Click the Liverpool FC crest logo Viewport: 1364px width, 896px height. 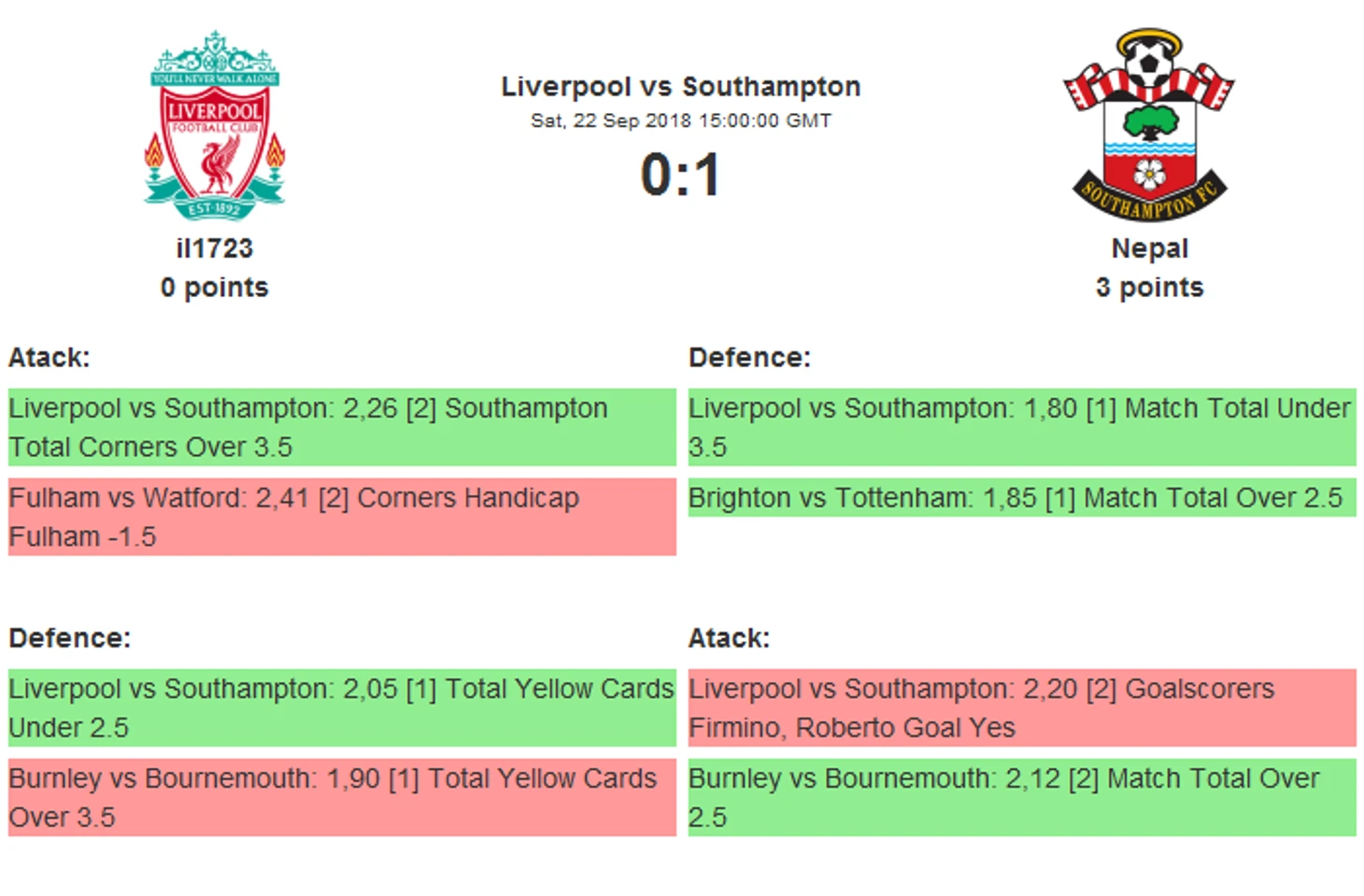(x=215, y=125)
